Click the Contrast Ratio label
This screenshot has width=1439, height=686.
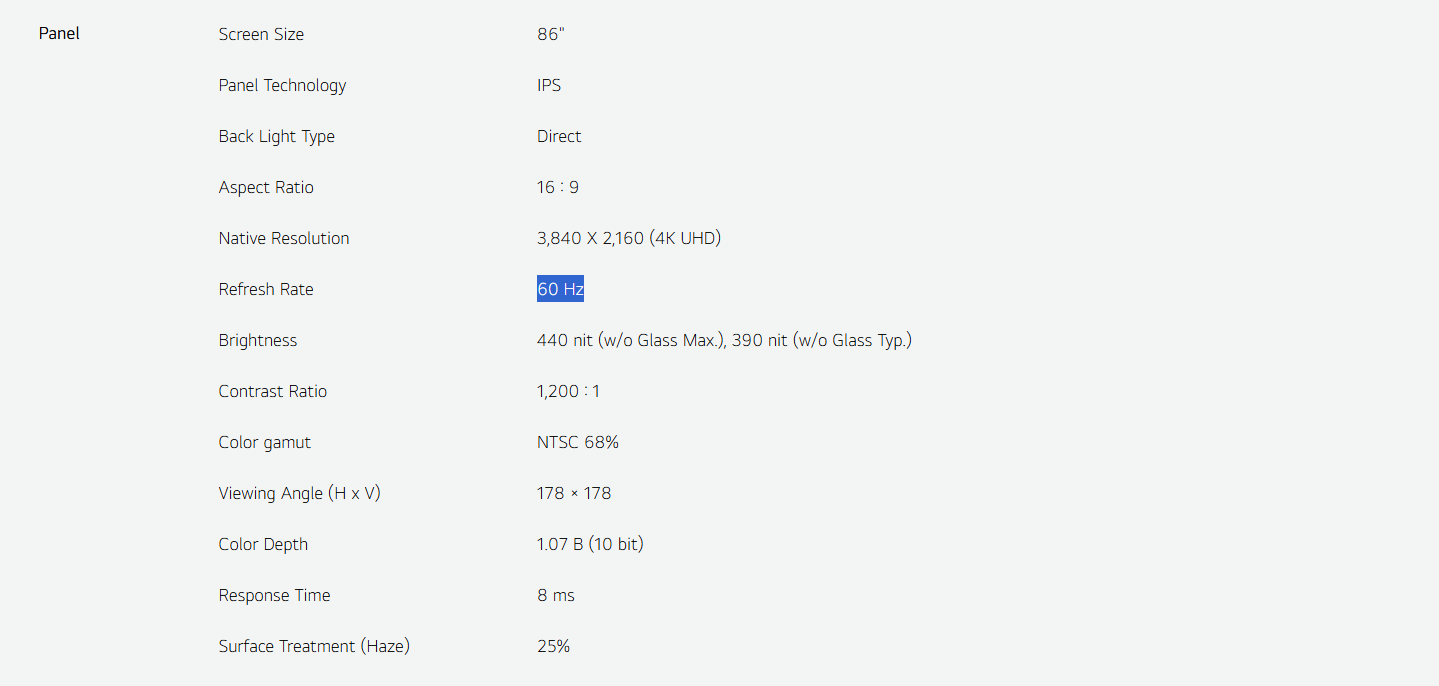pyautogui.click(x=272, y=391)
